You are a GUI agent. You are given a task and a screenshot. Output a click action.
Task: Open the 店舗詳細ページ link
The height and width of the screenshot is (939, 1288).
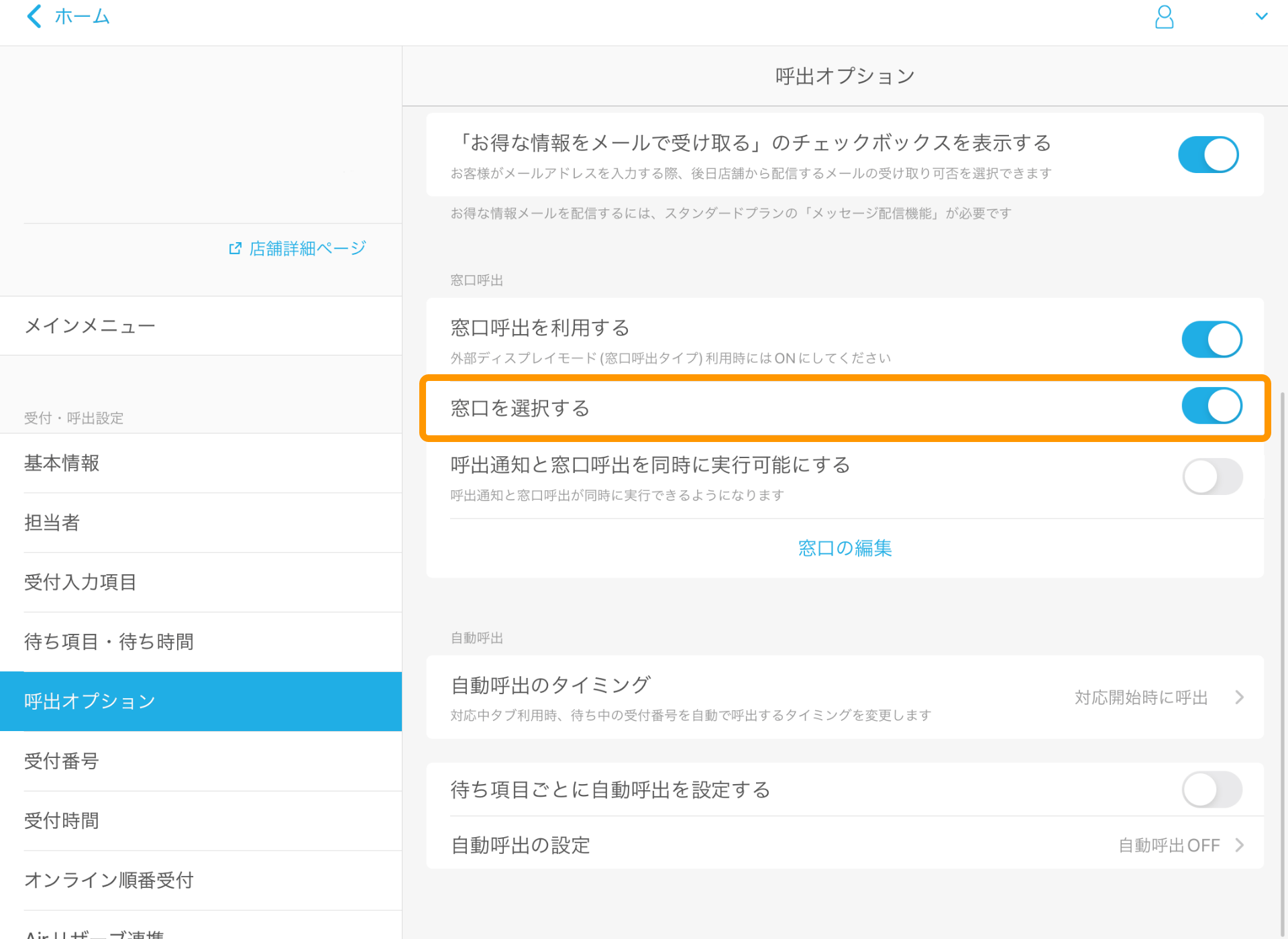[307, 249]
